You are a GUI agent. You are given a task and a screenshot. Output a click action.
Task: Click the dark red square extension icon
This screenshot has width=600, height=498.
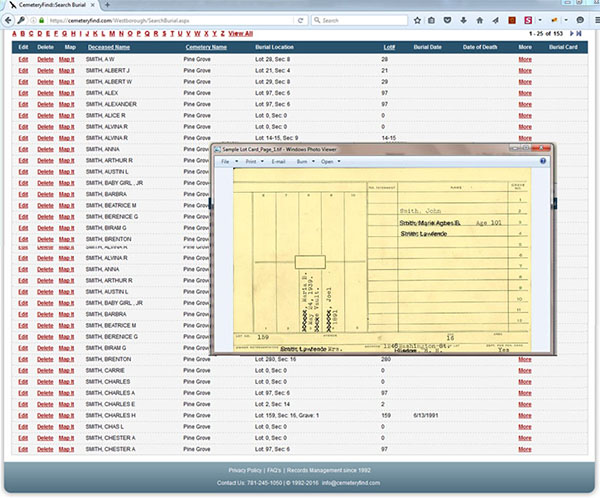coord(512,20)
